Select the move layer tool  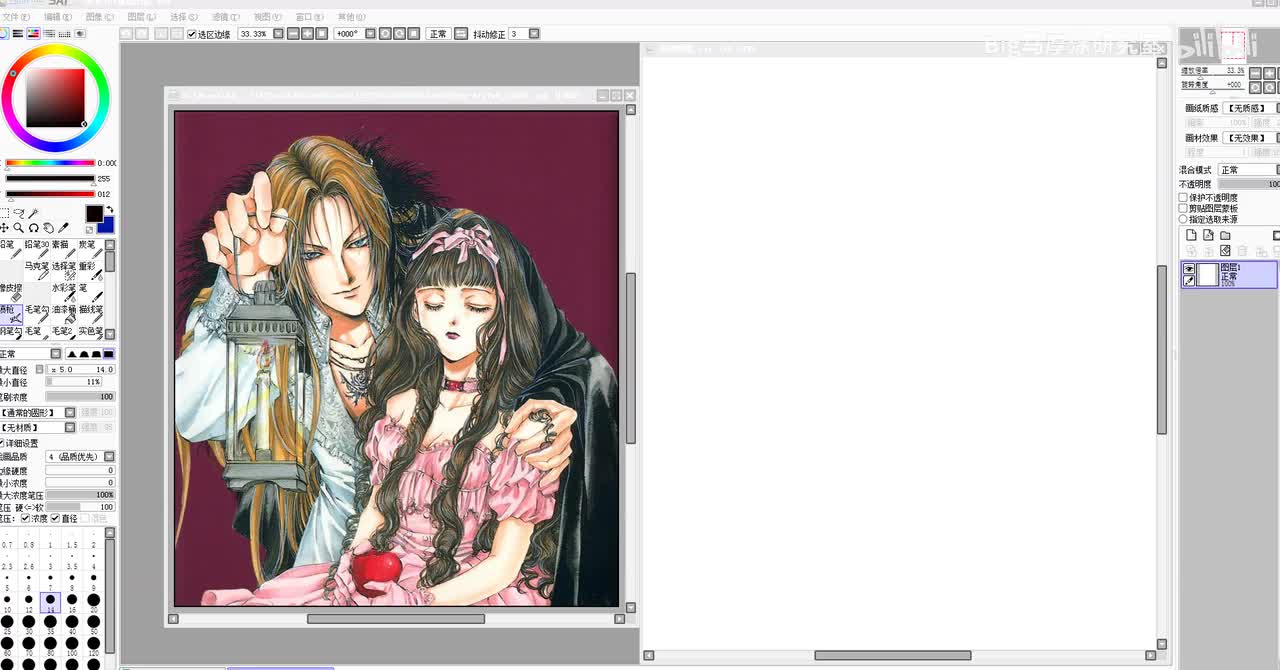point(4,228)
